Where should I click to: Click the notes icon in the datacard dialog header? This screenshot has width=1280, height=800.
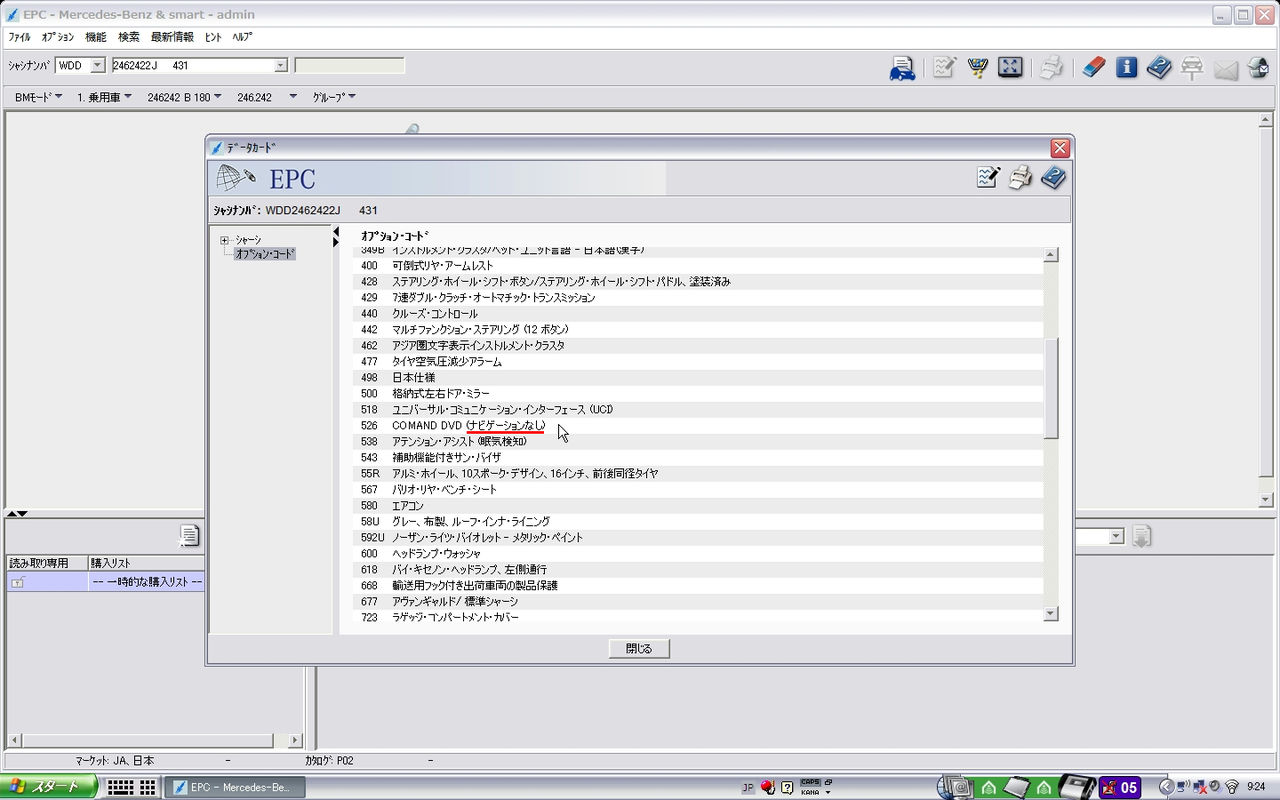click(x=988, y=178)
